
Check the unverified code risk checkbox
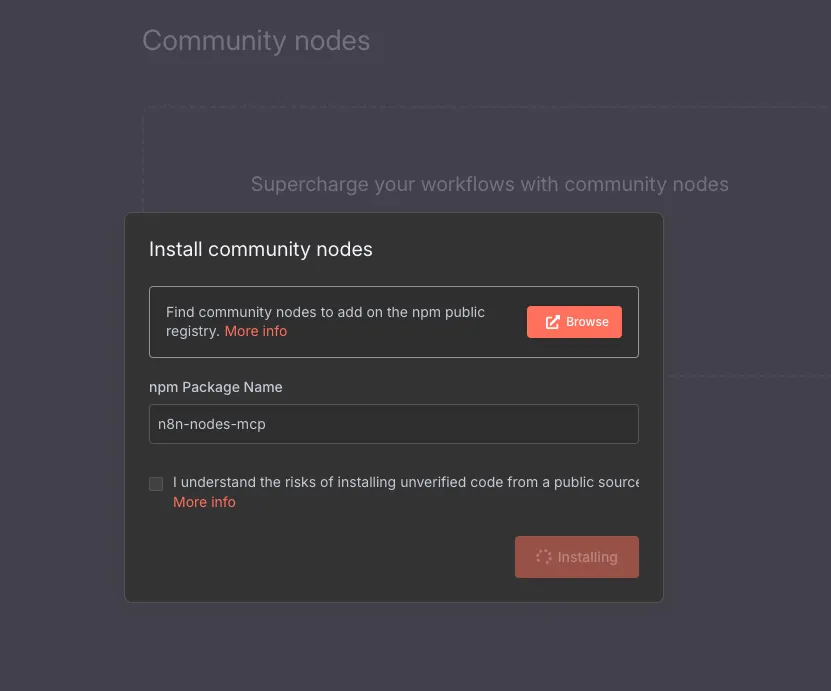click(156, 483)
